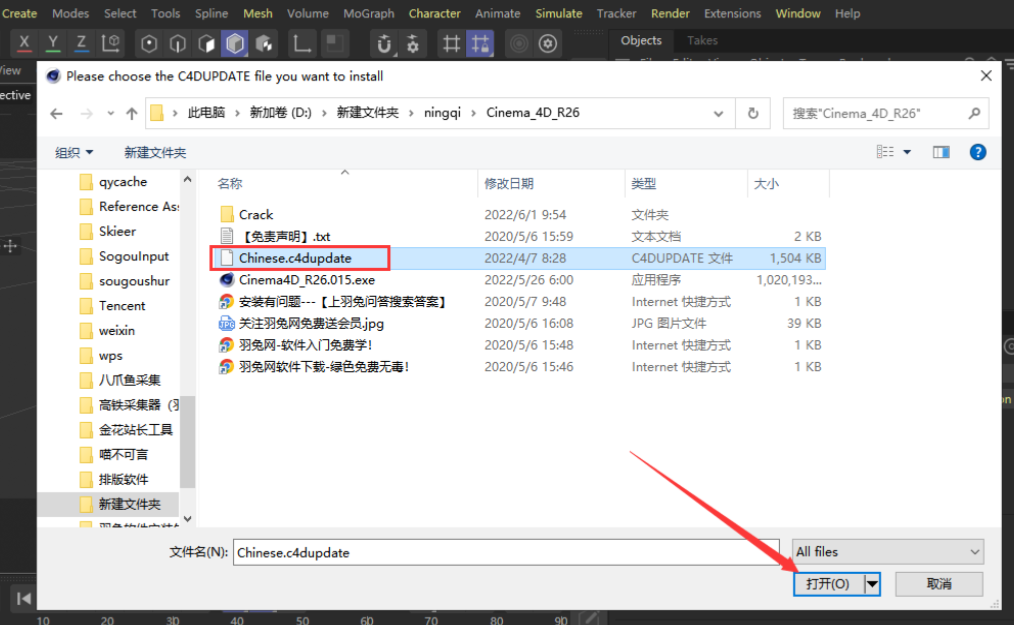Expand the 打开 button arrow
This screenshot has width=1014, height=625.
pos(872,584)
